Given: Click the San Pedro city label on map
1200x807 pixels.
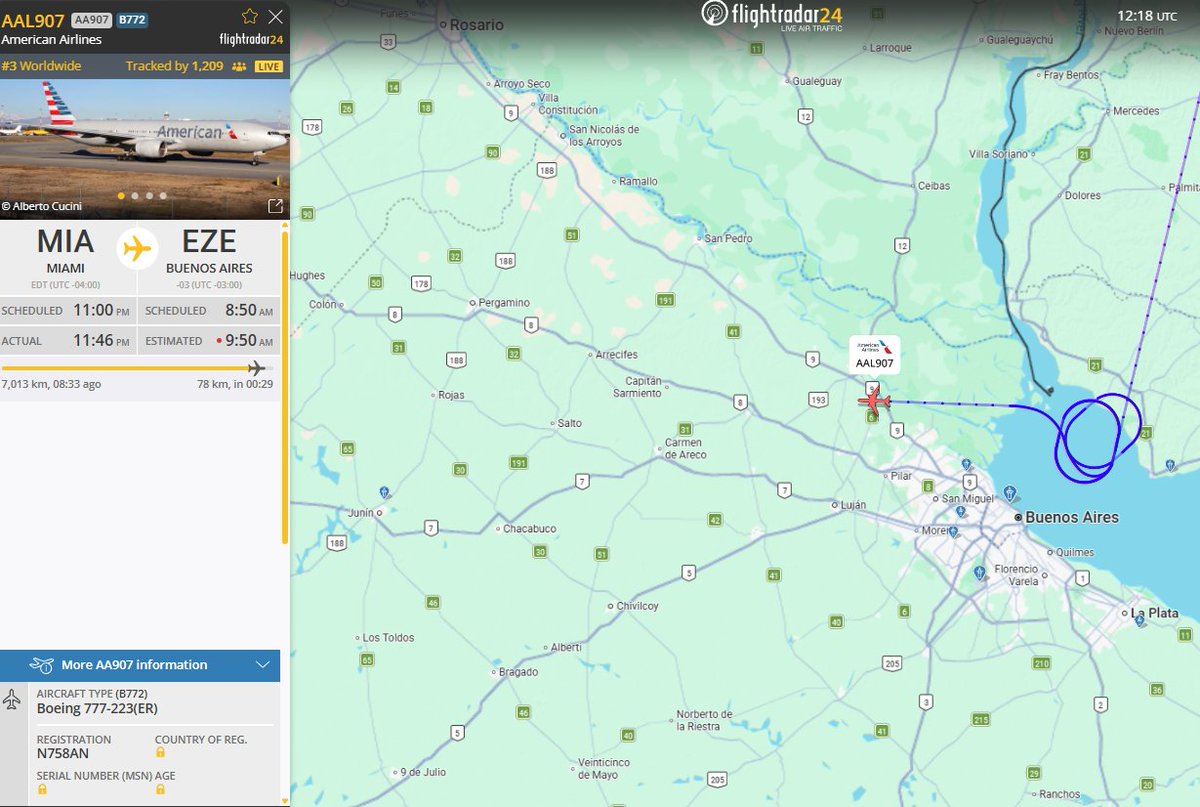Looking at the screenshot, I should click(x=728, y=239).
